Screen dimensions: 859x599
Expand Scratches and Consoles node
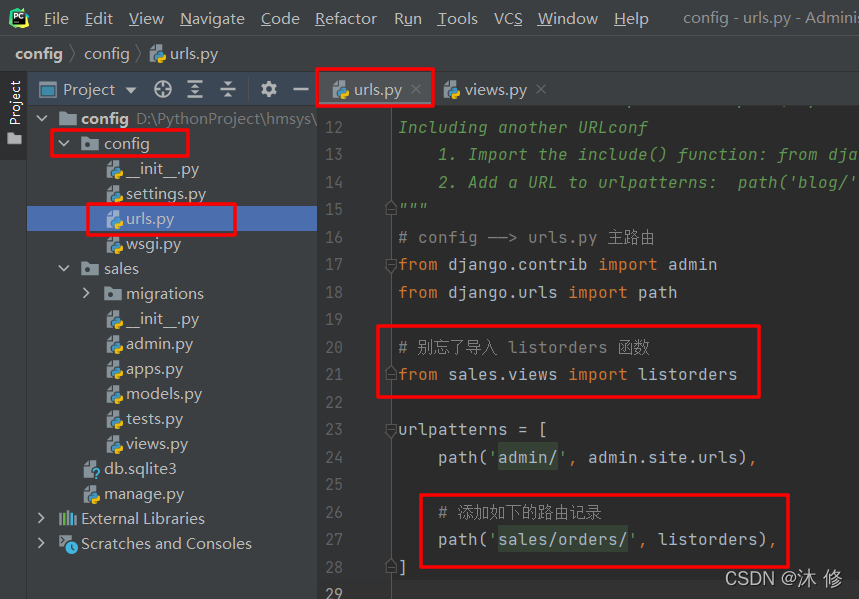(x=41, y=544)
